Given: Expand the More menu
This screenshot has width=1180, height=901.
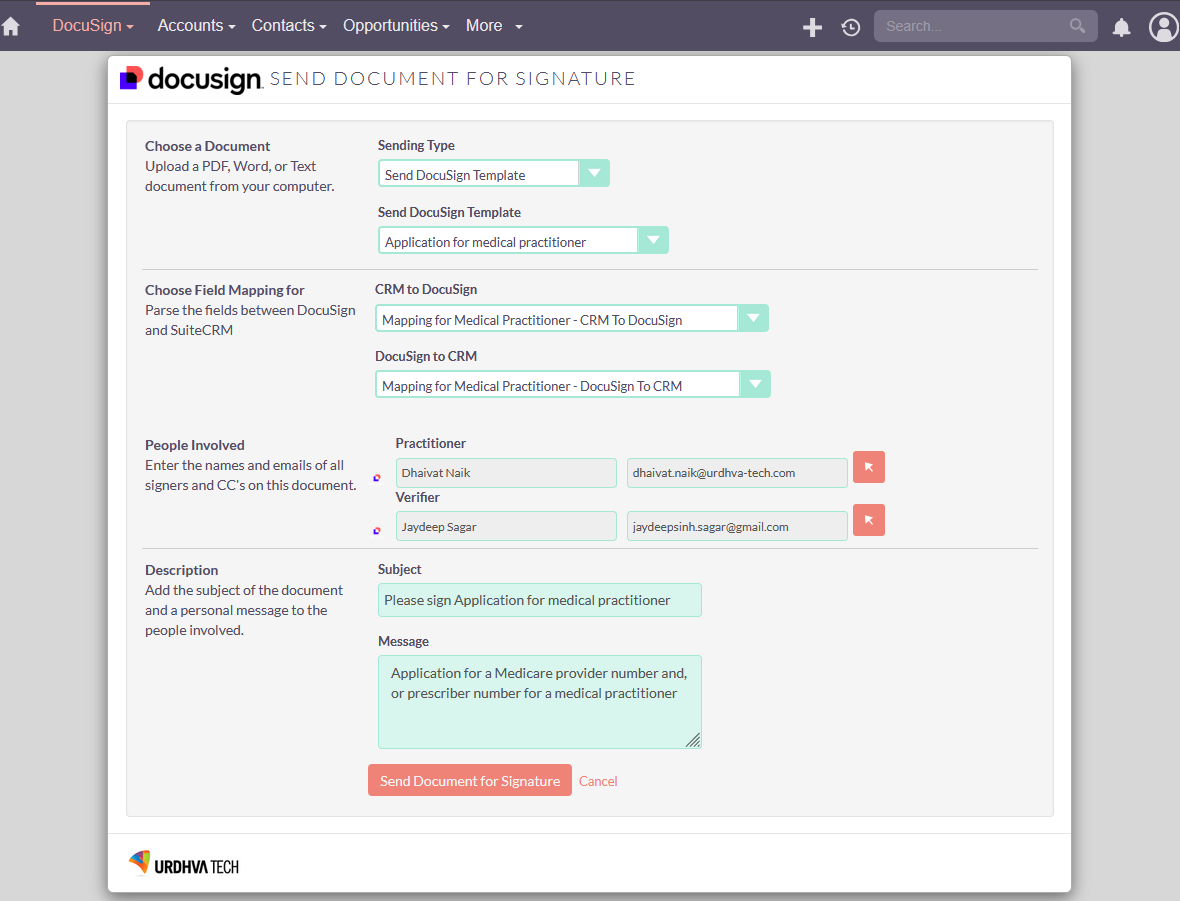Looking at the screenshot, I should point(494,26).
